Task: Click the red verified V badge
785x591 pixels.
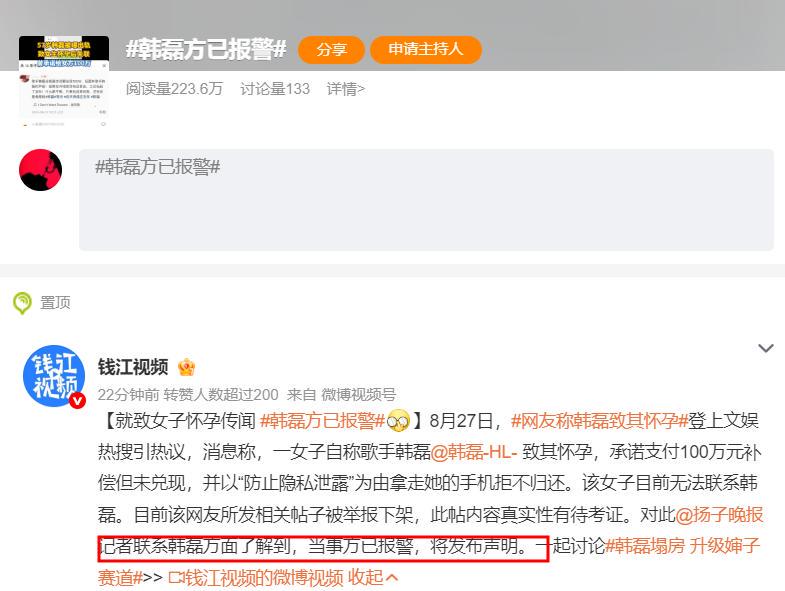Action: click(x=77, y=401)
